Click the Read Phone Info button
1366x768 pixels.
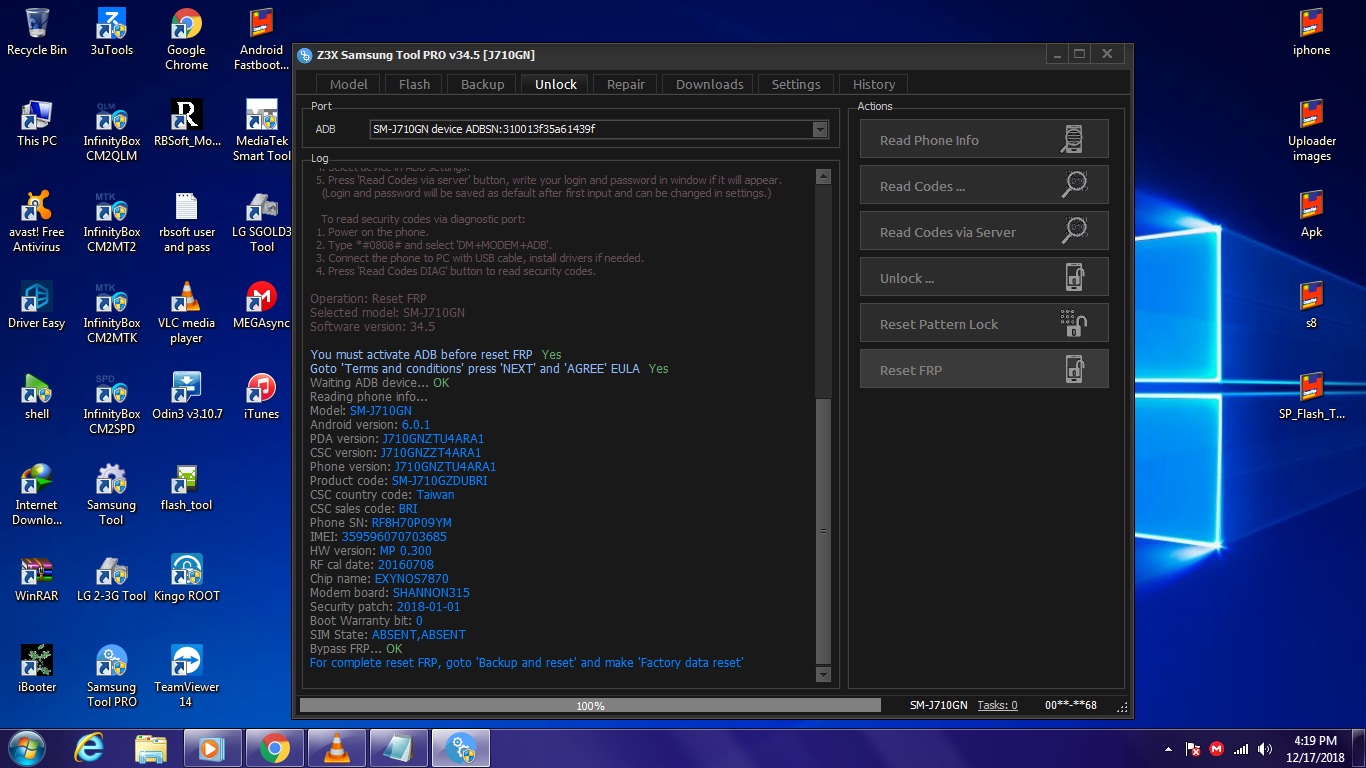984,139
